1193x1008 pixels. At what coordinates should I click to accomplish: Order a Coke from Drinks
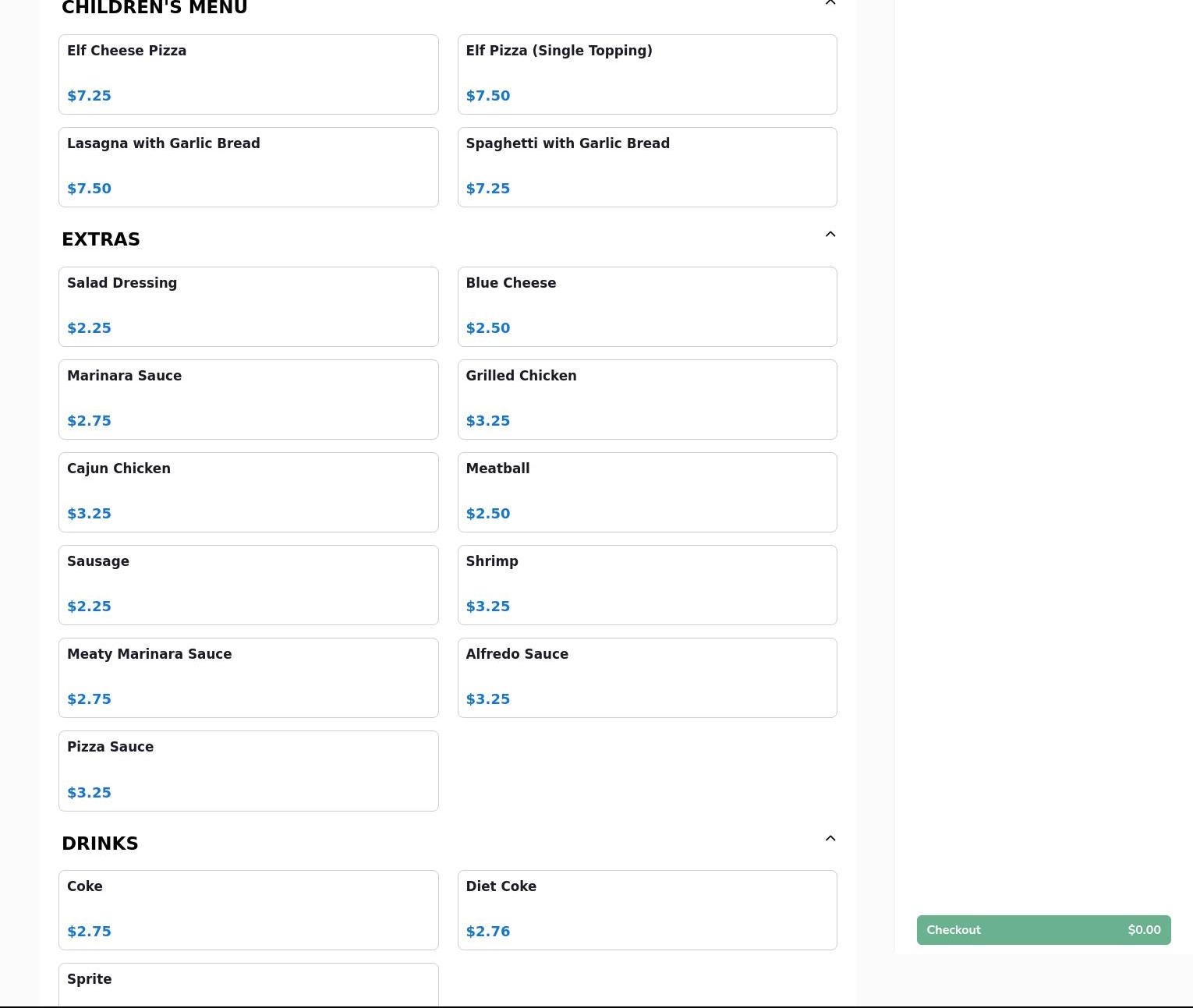click(x=248, y=910)
